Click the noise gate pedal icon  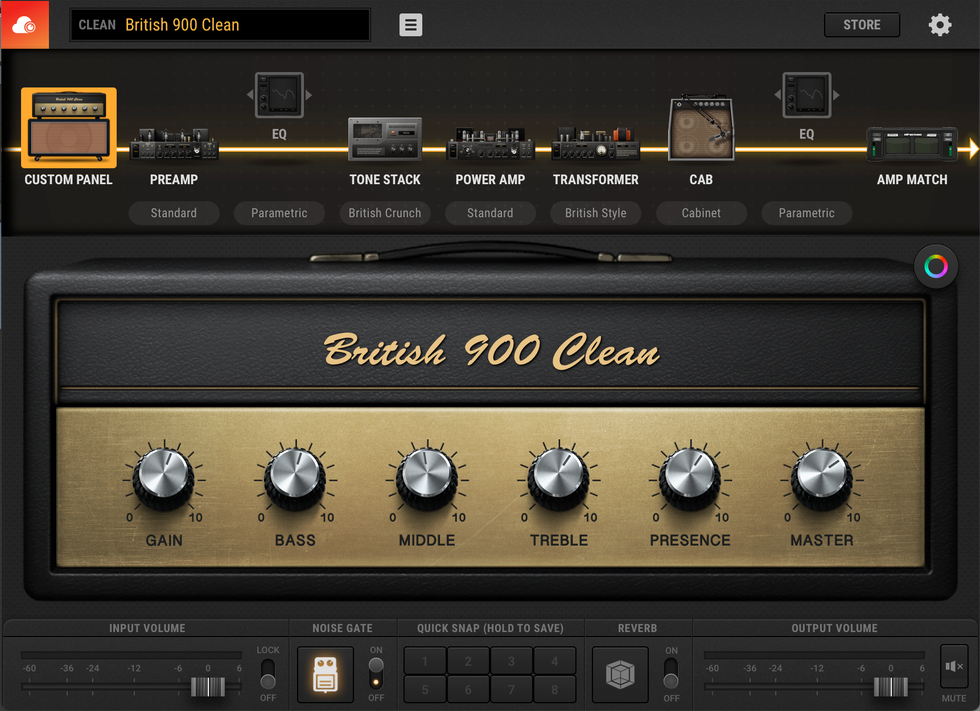(x=325, y=675)
